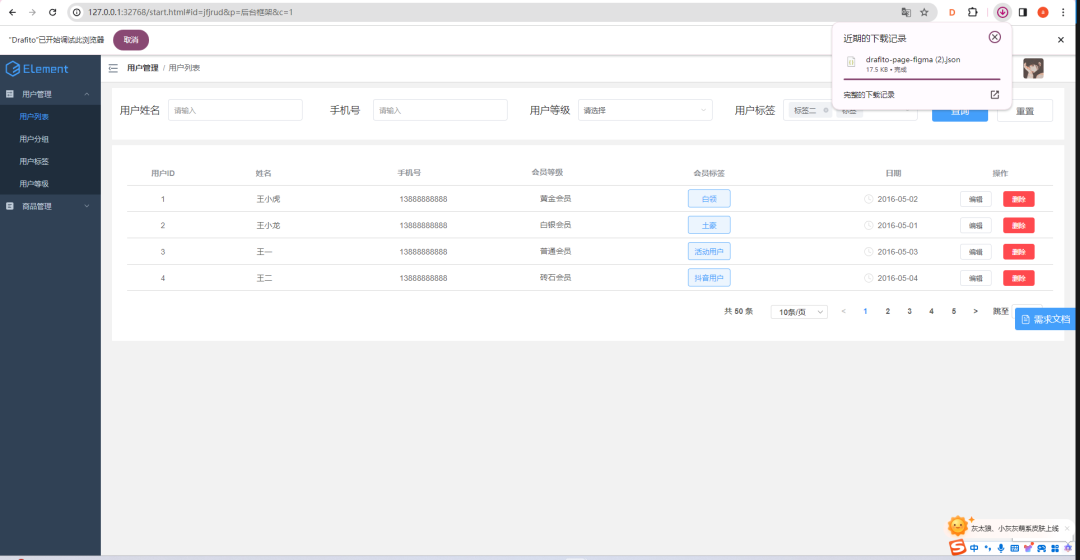This screenshot has height=560, width=1080.
Task: Open full download history link icon
Action: [x=995, y=95]
